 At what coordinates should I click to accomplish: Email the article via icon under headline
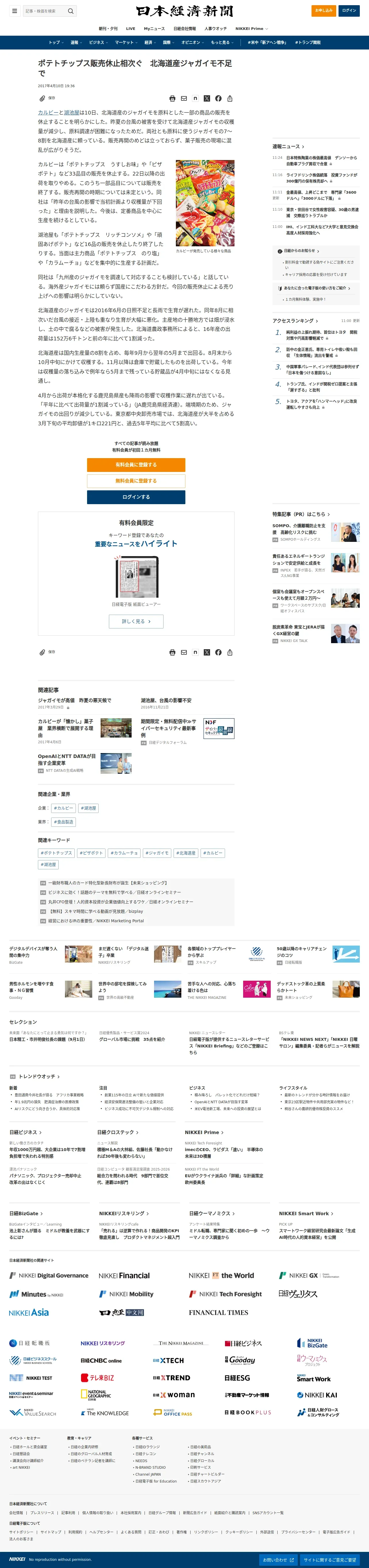click(184, 99)
